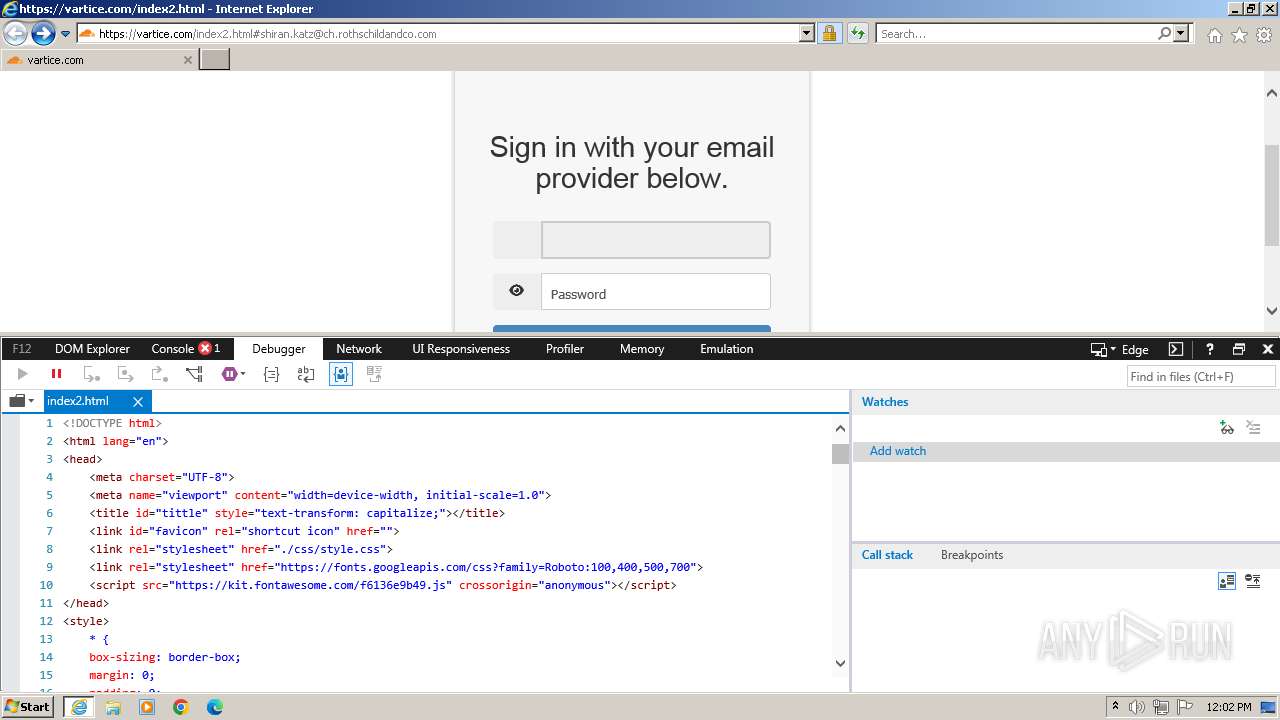
Task: Click the Step into debugger icon
Action: [91, 374]
